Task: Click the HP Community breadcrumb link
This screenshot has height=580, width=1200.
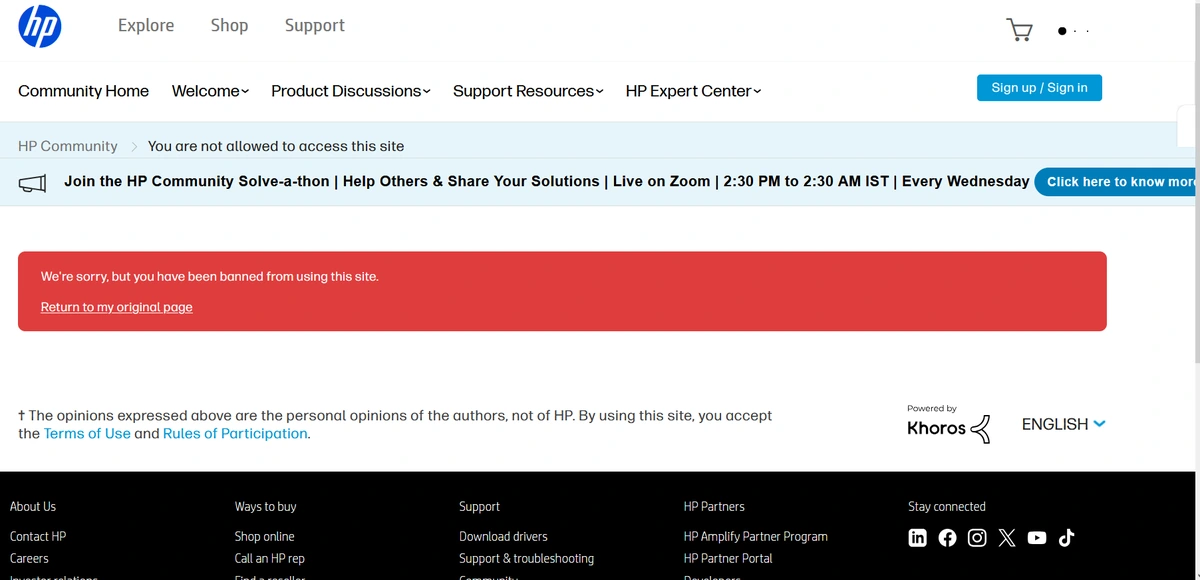Action: 68,146
